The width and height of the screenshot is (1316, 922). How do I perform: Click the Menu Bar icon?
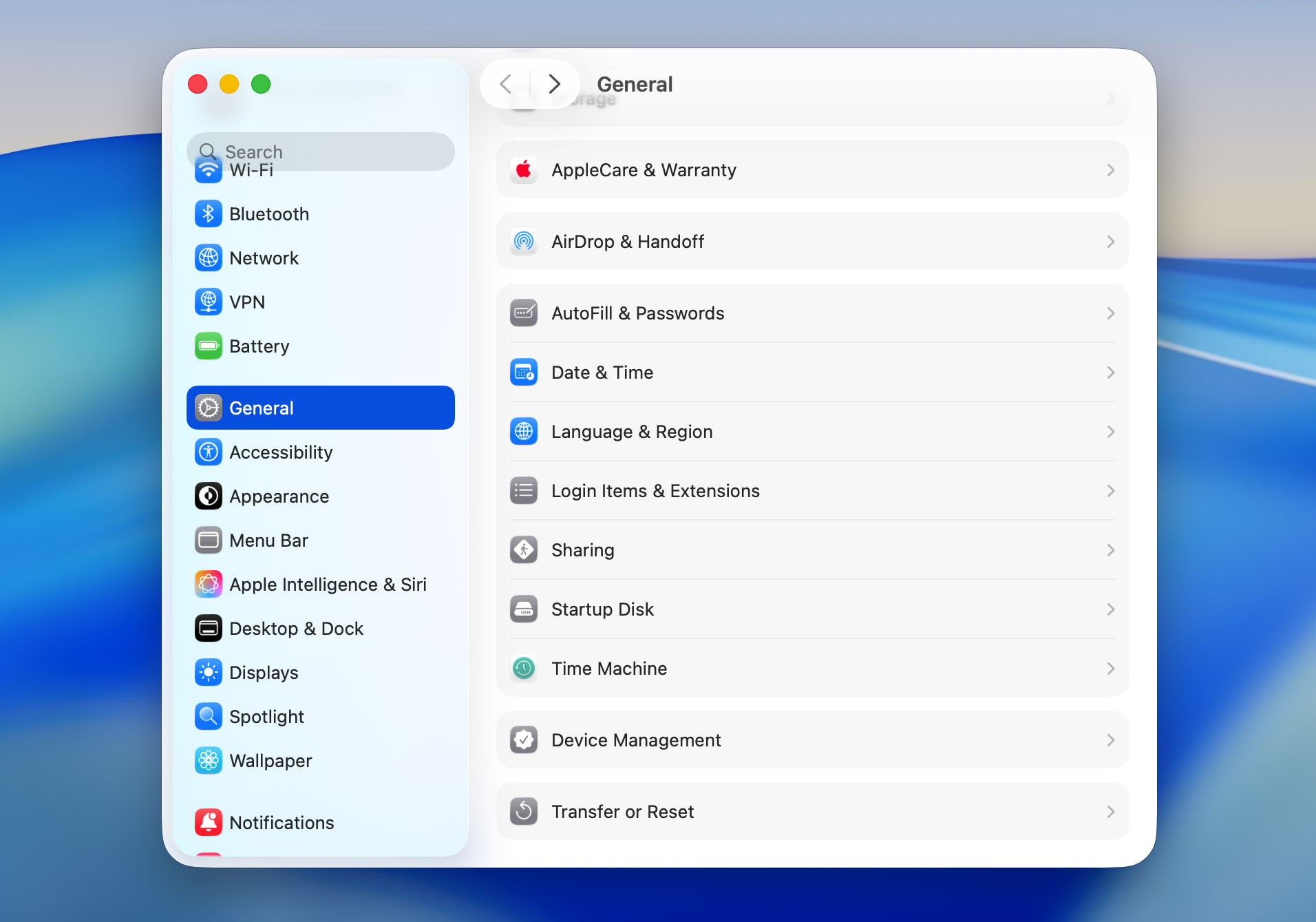tap(209, 541)
